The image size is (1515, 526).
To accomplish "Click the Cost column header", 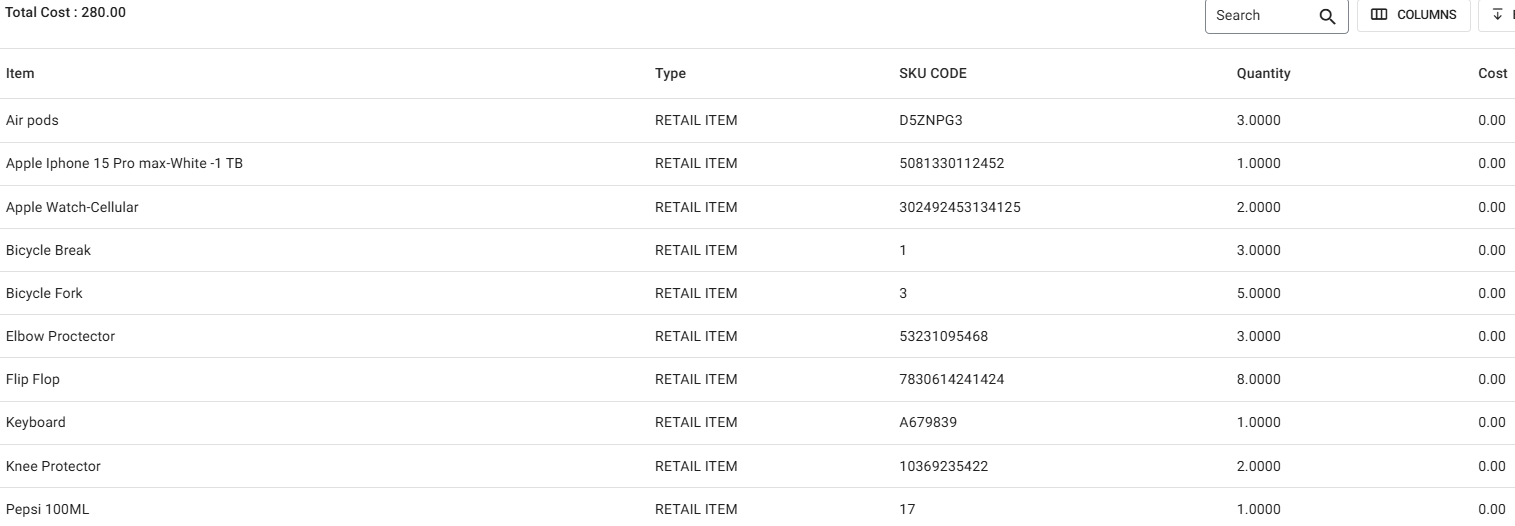I will pos(1492,73).
